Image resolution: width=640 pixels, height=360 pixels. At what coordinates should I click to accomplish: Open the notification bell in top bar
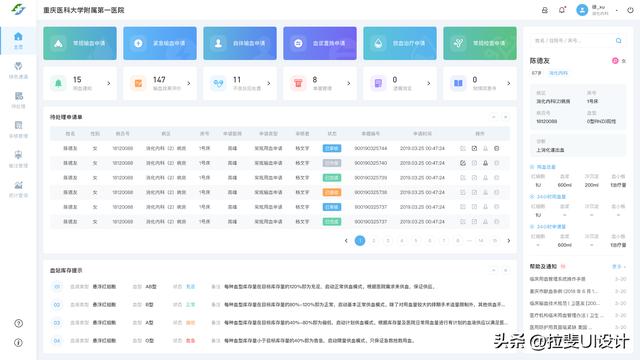coord(562,10)
